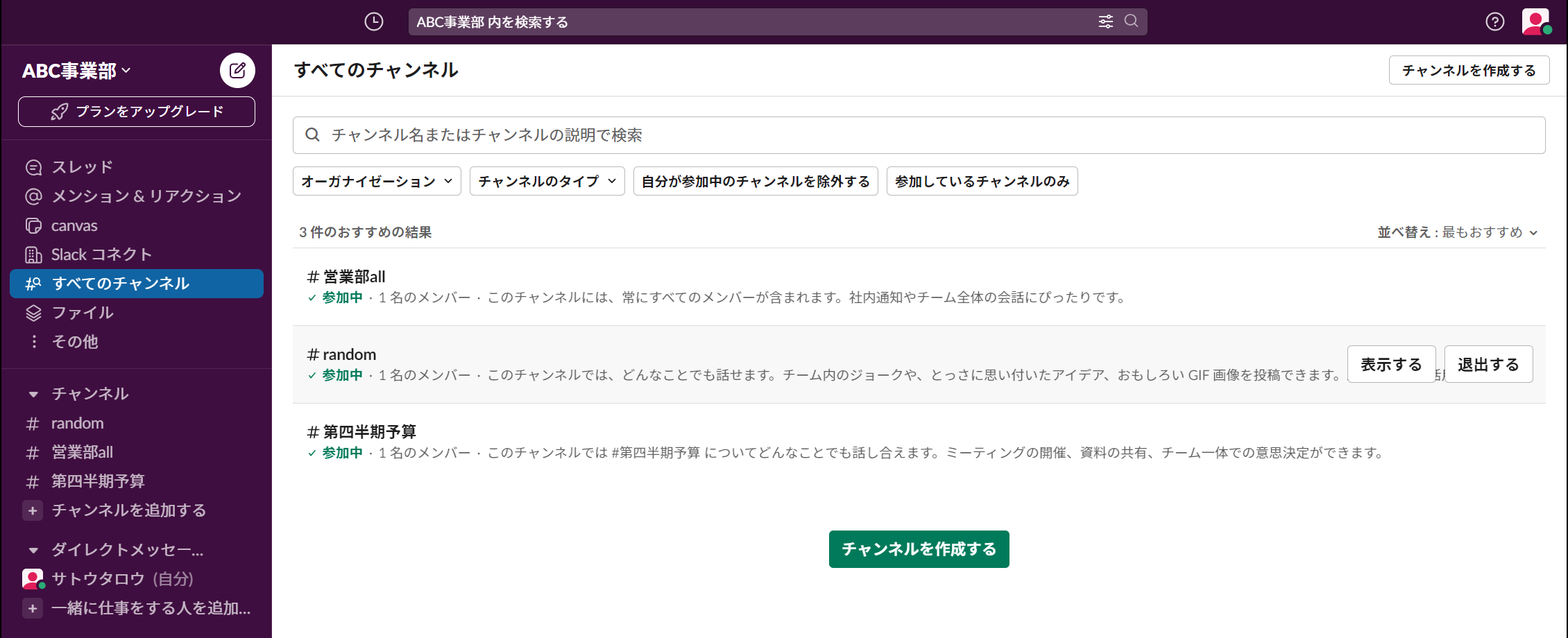Open the Help question mark icon
This screenshot has width=1568, height=638.
[1494, 21]
